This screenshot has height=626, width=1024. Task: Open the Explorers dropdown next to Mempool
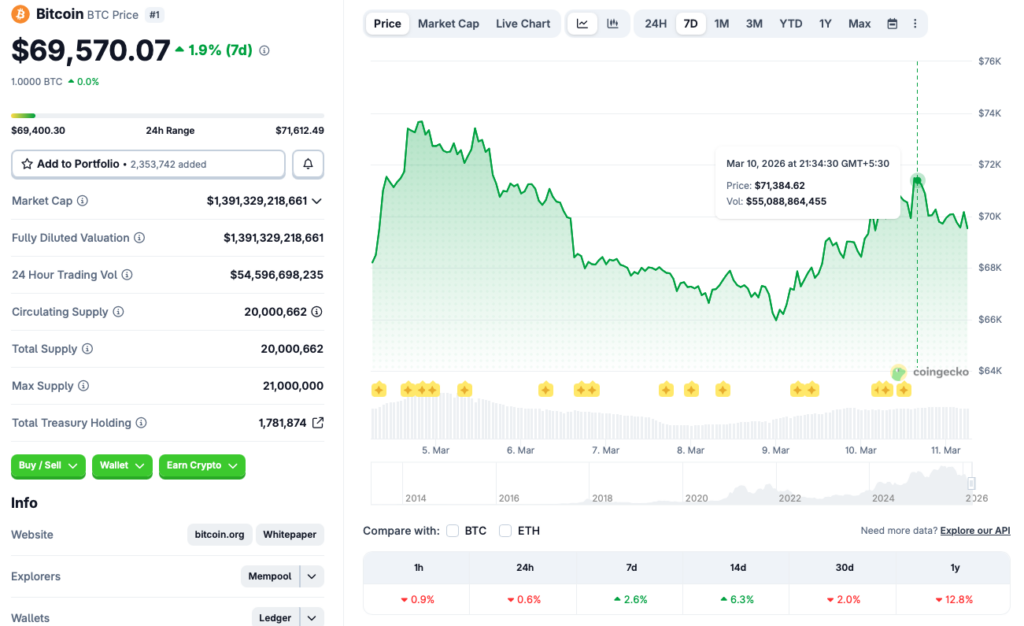tap(309, 576)
